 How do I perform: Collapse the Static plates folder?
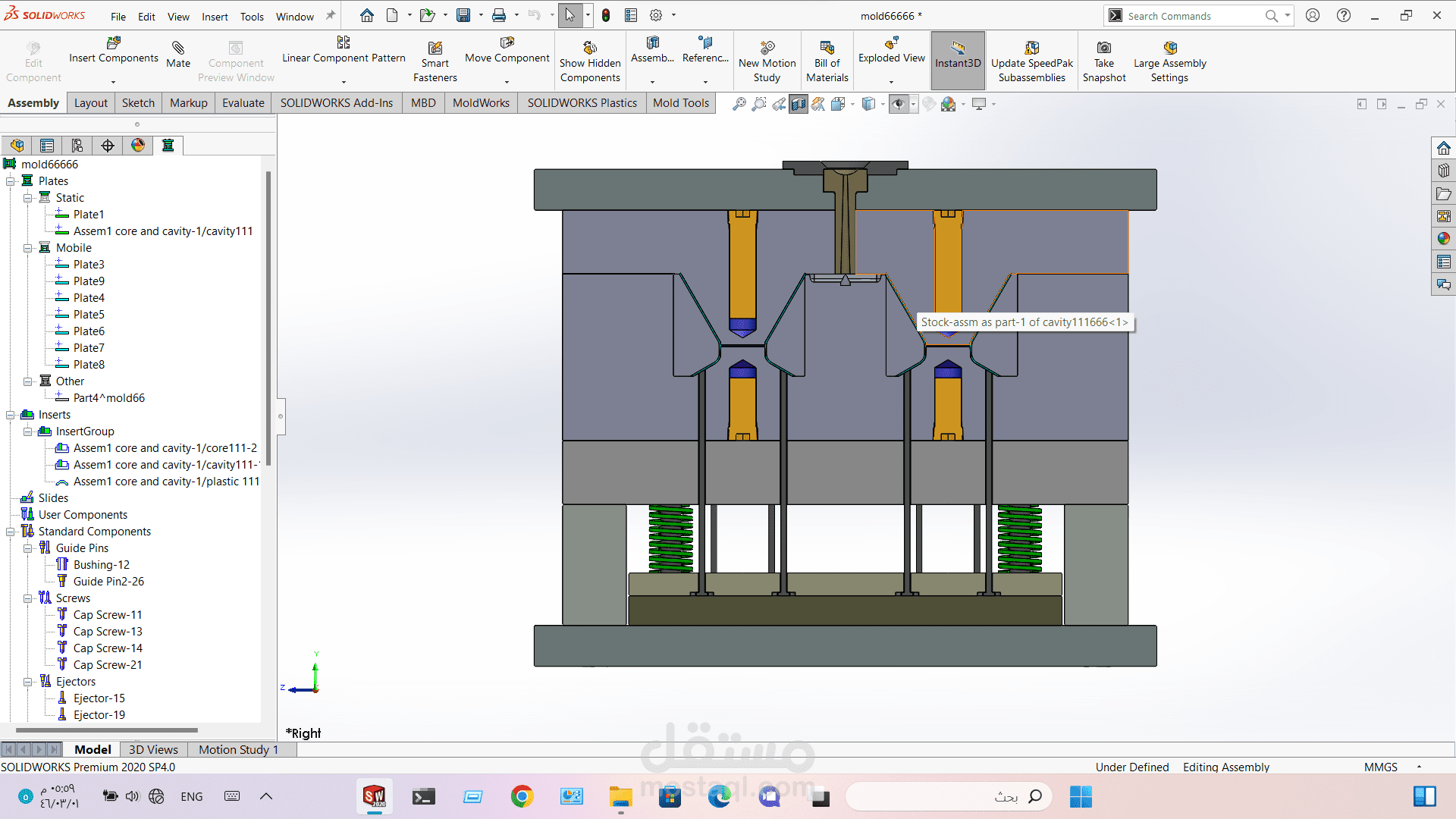[28, 198]
